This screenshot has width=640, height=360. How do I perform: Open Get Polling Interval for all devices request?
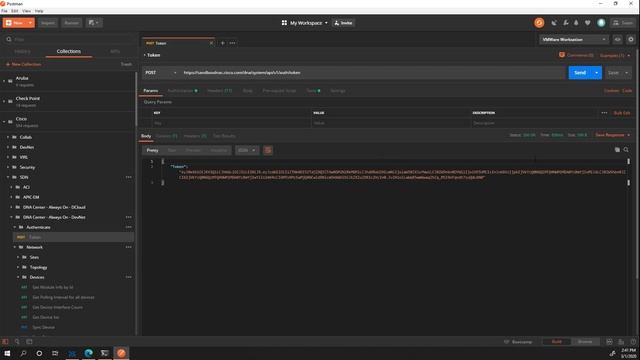click(63, 297)
